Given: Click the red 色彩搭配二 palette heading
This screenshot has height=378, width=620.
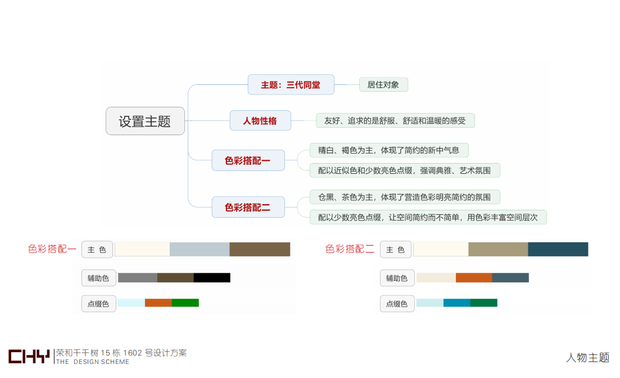Looking at the screenshot, I should click(350, 249).
